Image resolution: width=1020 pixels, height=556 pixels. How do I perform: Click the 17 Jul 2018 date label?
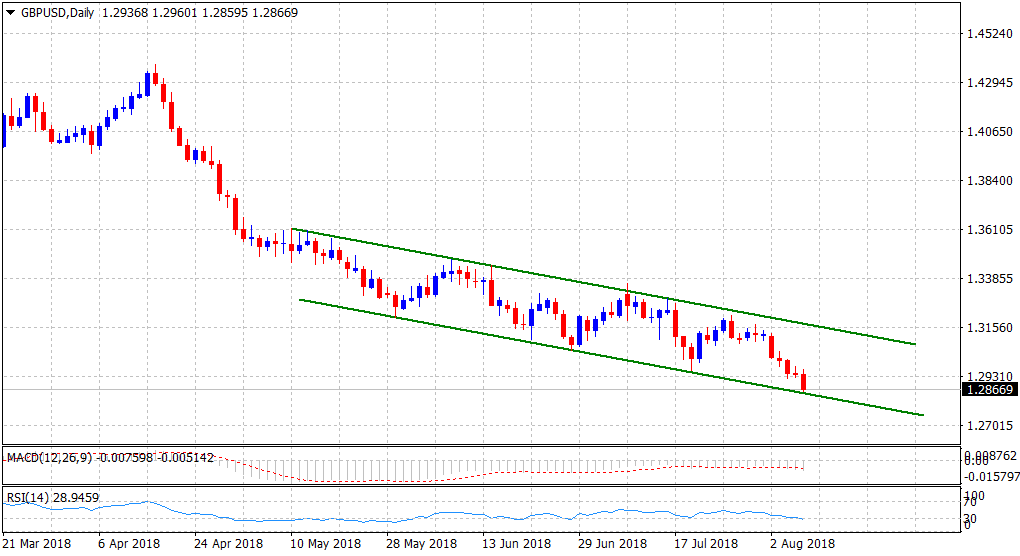tap(706, 544)
